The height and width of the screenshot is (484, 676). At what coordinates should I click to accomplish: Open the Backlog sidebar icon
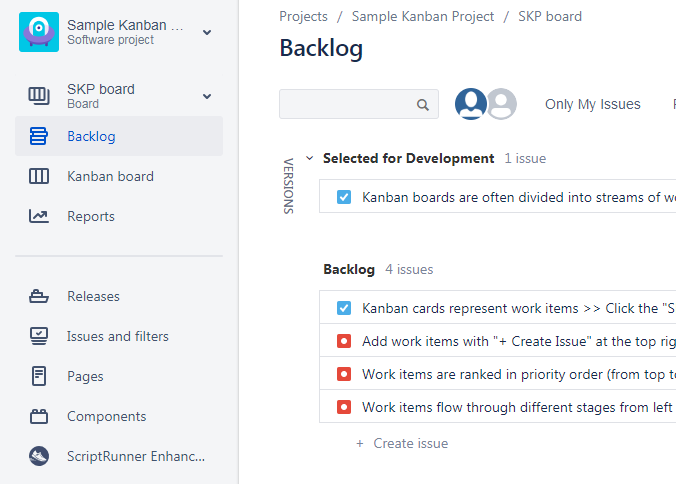tap(39, 136)
